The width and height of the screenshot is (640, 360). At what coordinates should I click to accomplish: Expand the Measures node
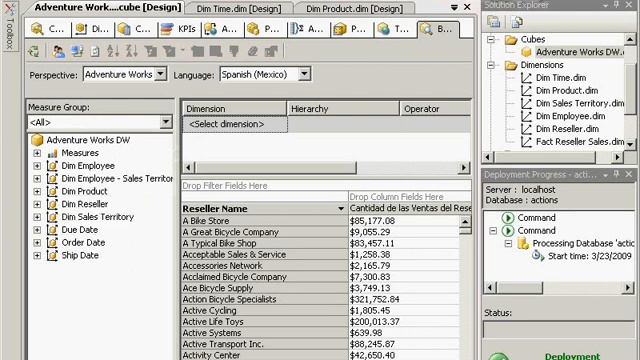(x=37, y=153)
